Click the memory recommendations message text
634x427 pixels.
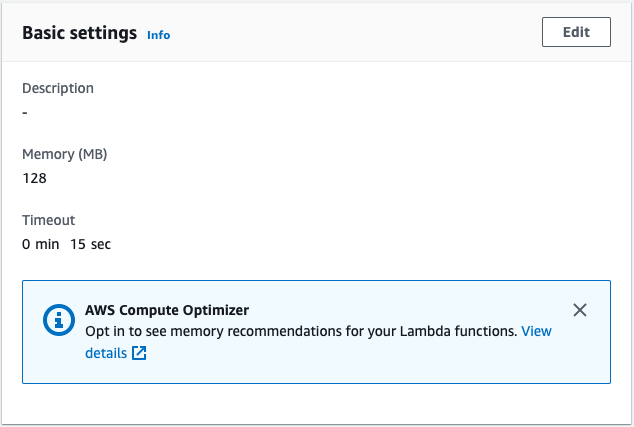pyautogui.click(x=301, y=331)
